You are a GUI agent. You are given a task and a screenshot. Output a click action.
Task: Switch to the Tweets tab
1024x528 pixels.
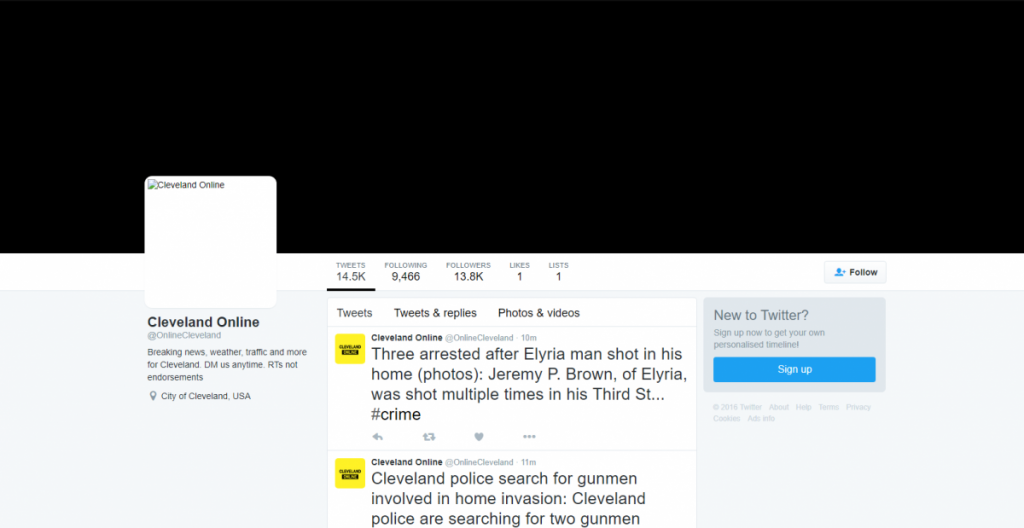pos(354,313)
